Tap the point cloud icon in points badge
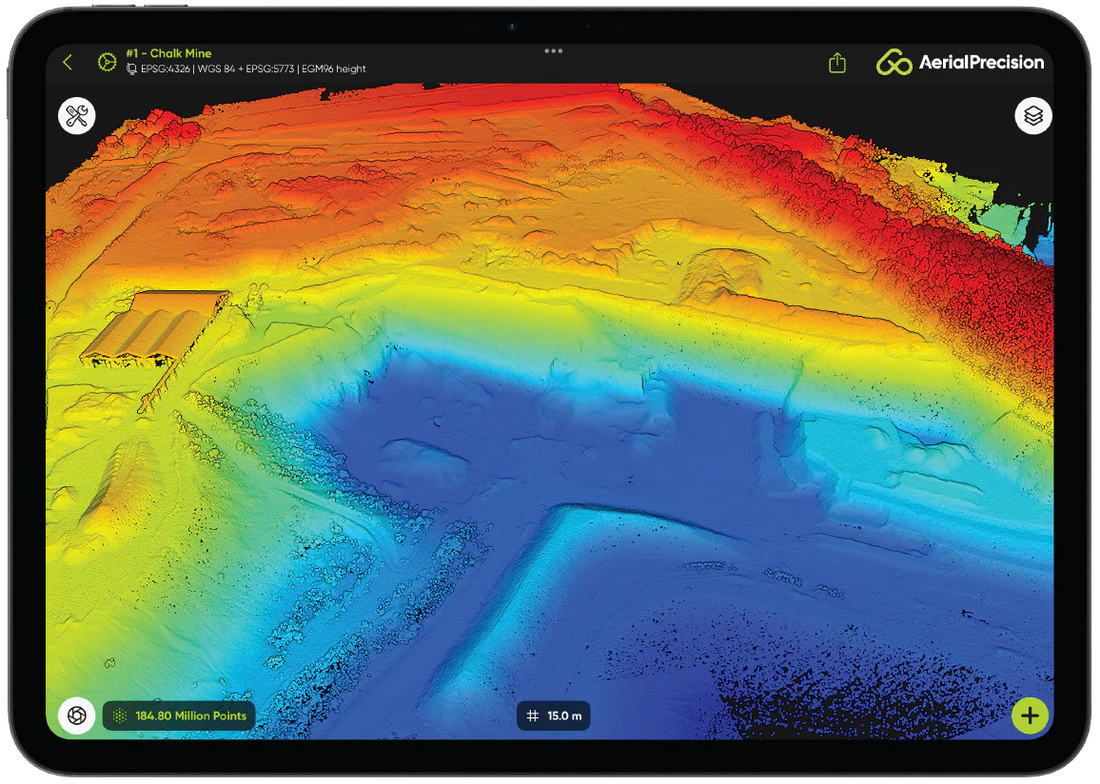The width and height of the screenshot is (1100, 784). (120, 716)
